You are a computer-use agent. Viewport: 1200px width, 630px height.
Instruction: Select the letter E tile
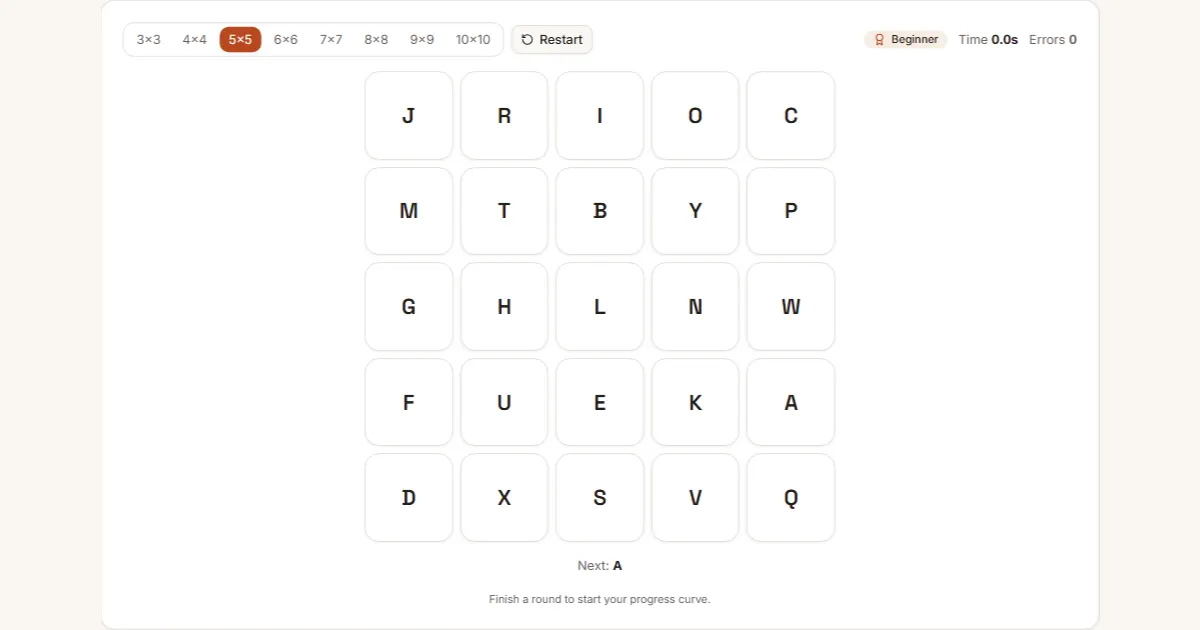point(600,402)
